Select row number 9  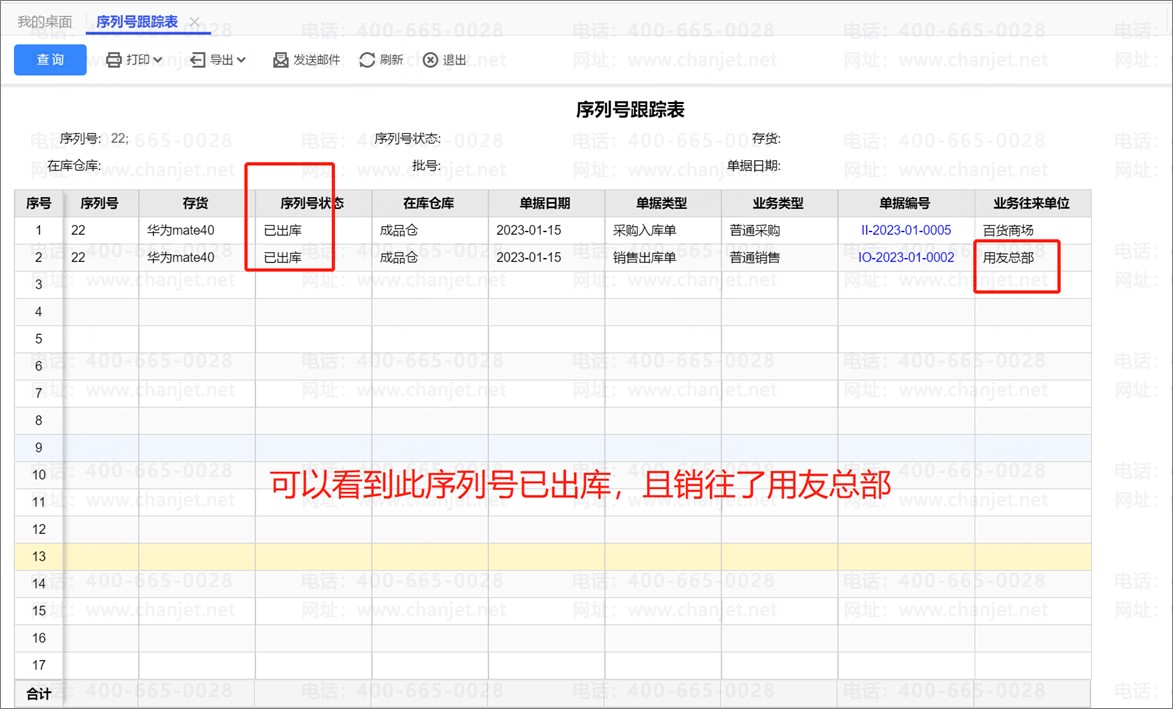pyautogui.click(x=39, y=447)
